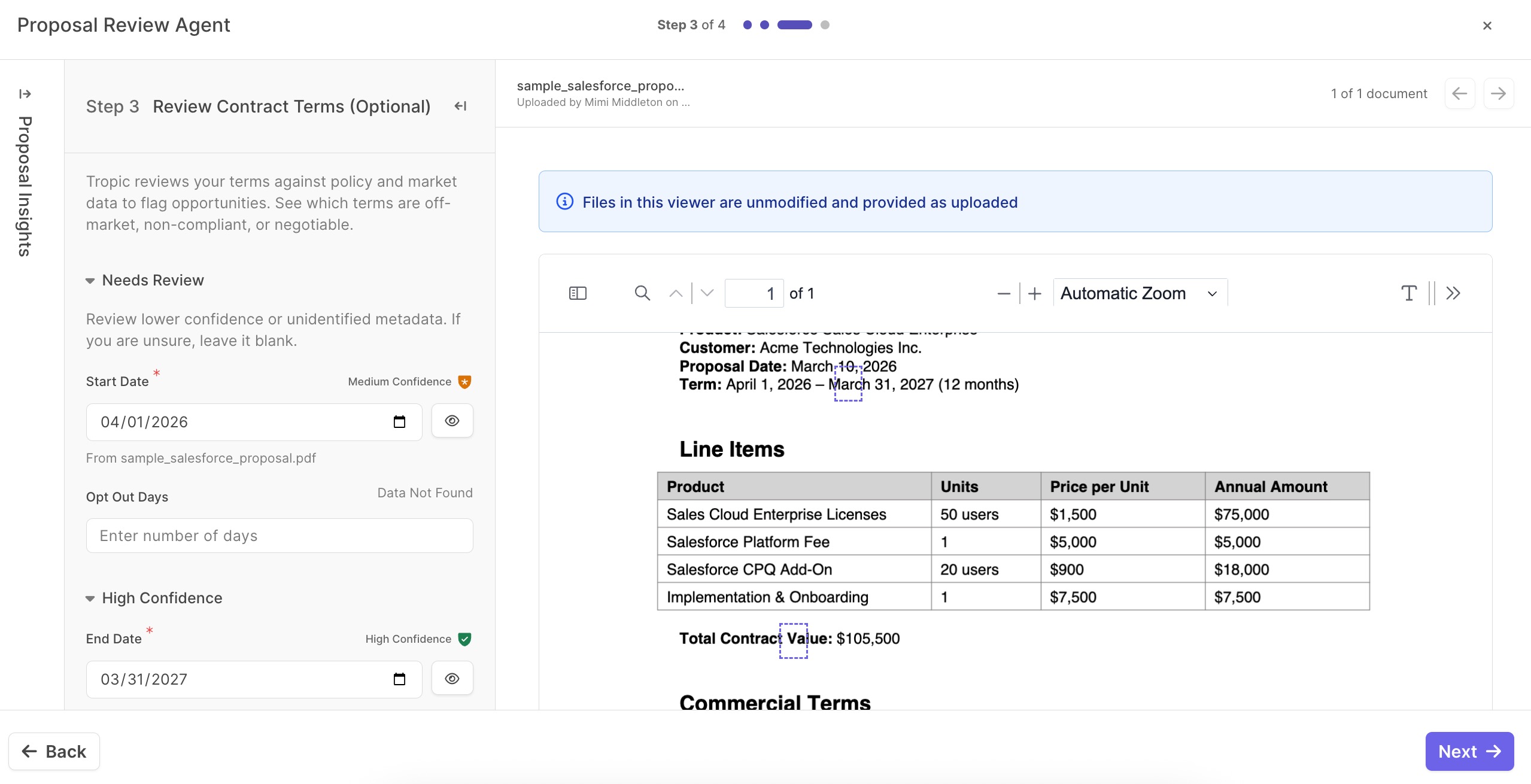Click the magnifier search icon in viewer

pos(642,293)
